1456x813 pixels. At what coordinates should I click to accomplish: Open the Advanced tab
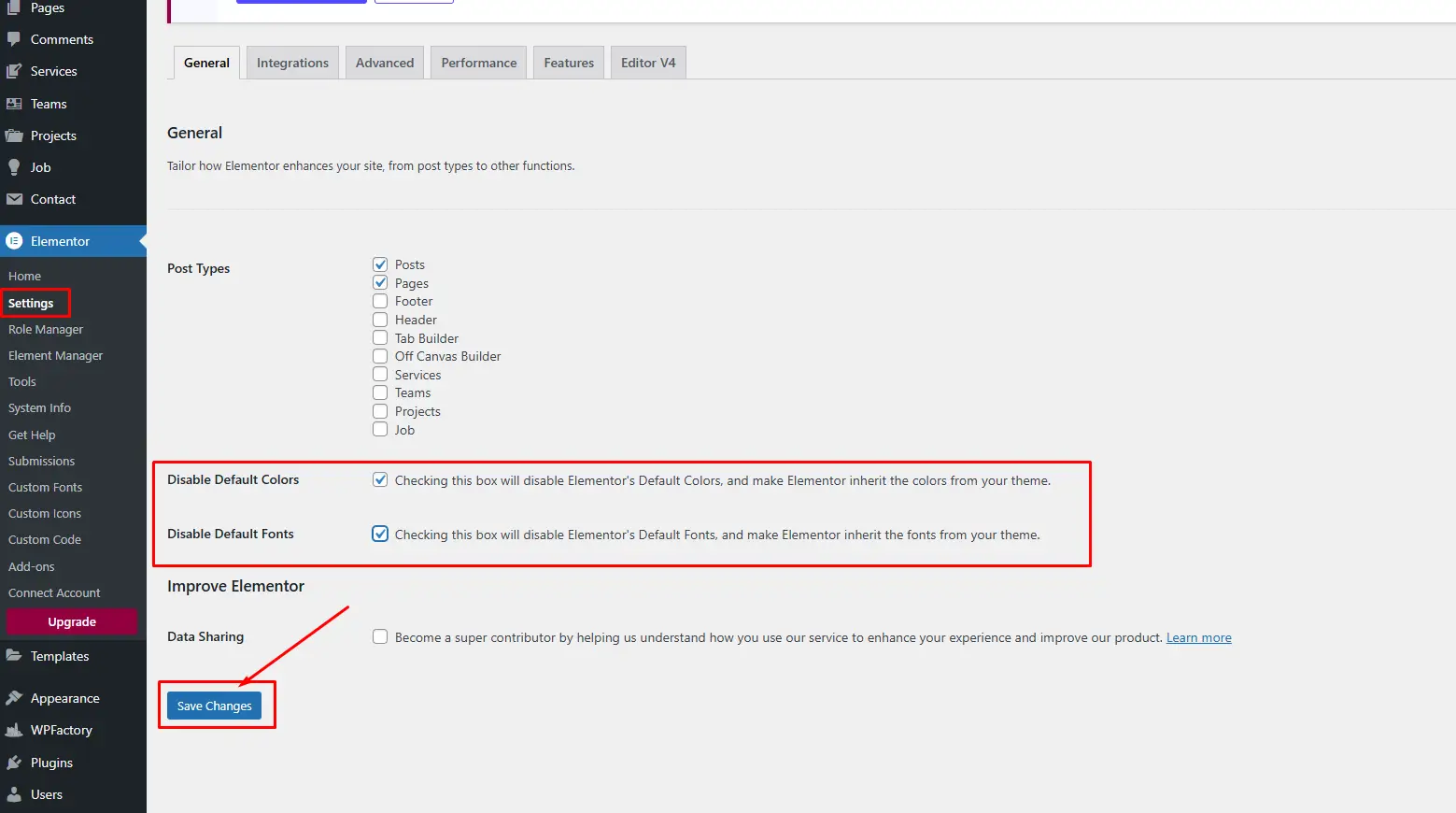[x=385, y=63]
